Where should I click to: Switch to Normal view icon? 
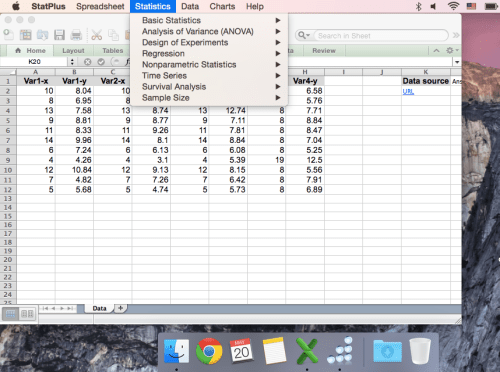point(10,314)
